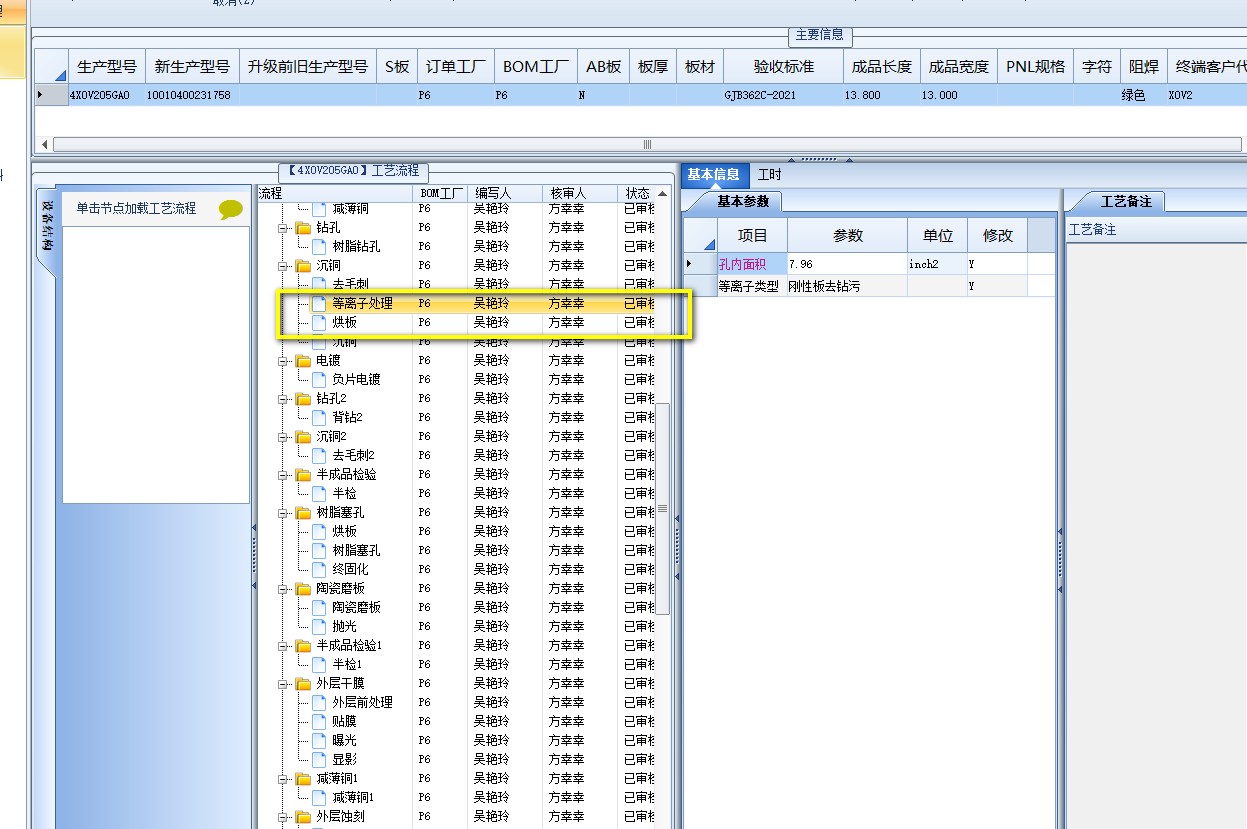This screenshot has height=829, width=1247.
Task: Click the document icon beside 曝光
Action: 319,740
